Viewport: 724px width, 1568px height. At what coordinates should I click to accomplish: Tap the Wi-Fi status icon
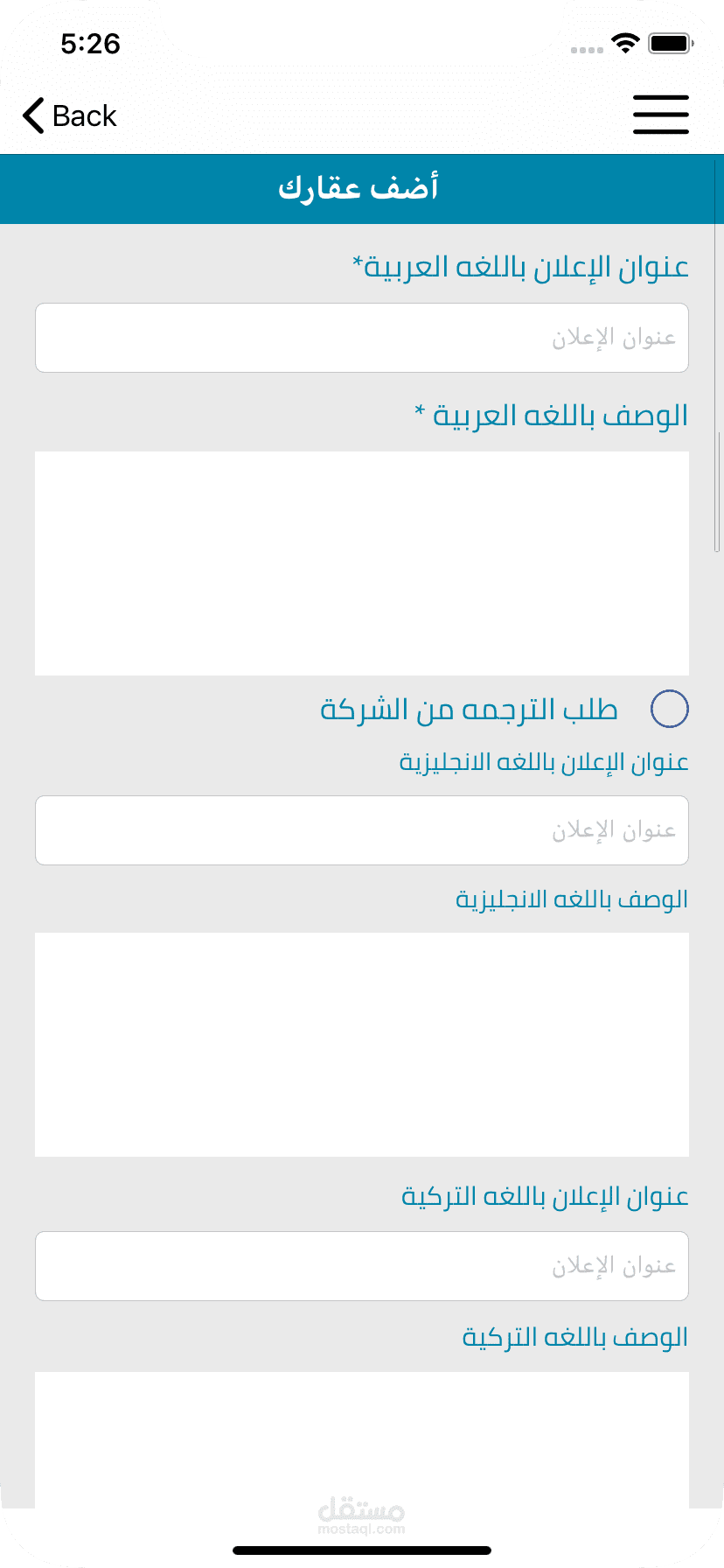click(625, 43)
